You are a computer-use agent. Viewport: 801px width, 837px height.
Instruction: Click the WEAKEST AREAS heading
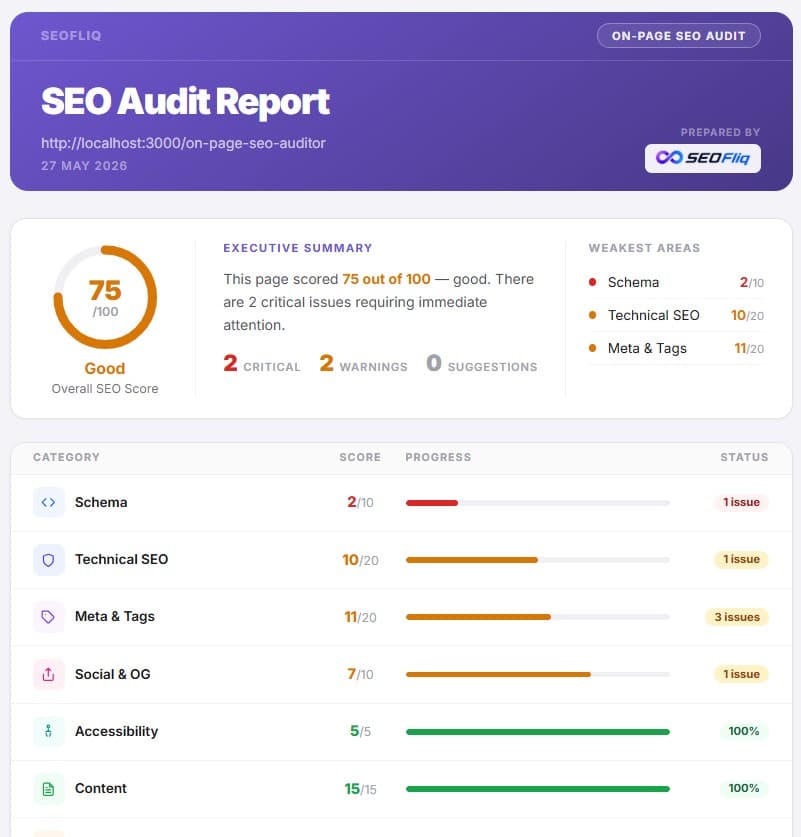[x=644, y=248]
